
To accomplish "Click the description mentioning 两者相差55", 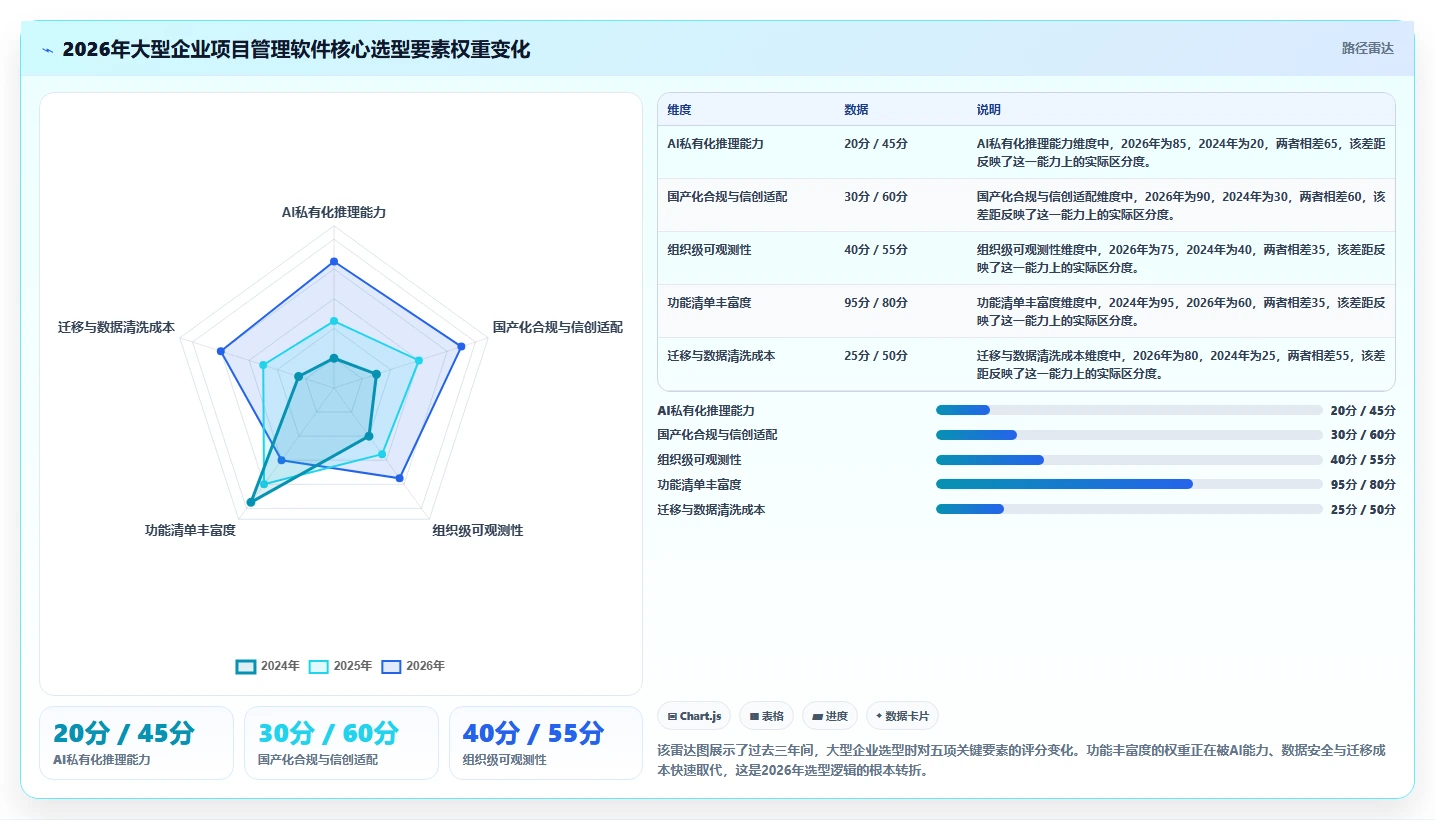I will (1181, 364).
